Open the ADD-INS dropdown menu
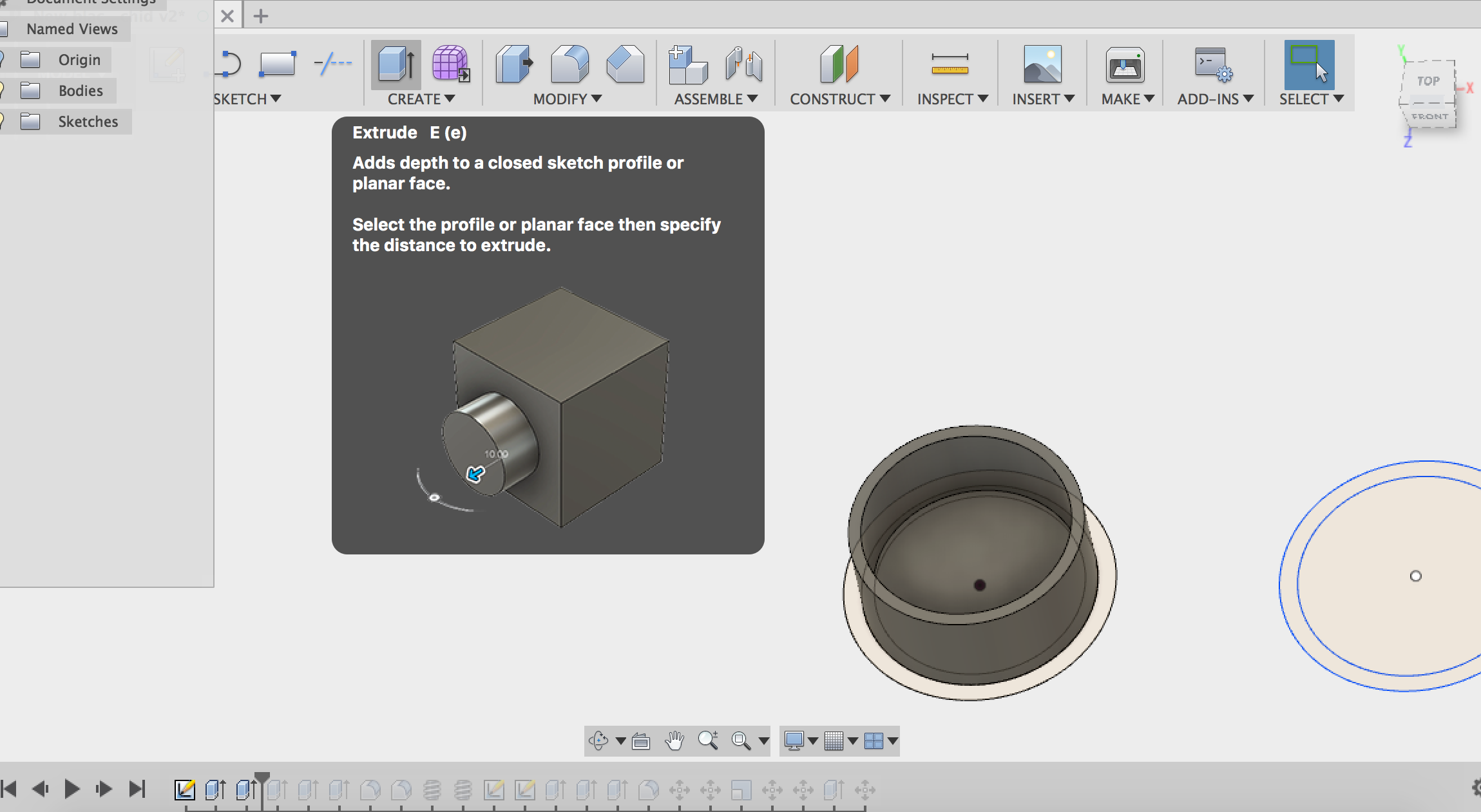The width and height of the screenshot is (1481, 812). [x=1216, y=99]
